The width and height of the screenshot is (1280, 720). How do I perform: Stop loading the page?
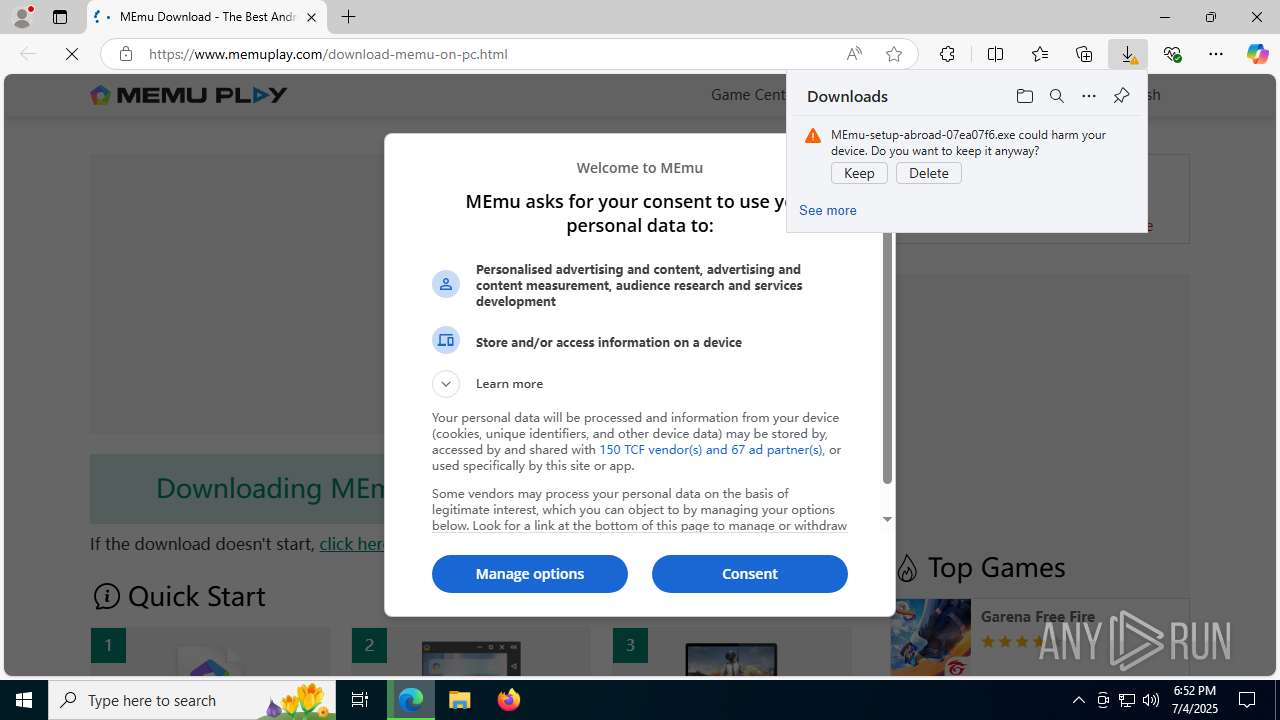72,54
